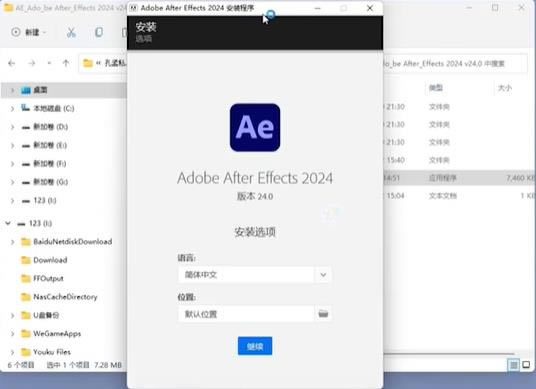This screenshot has height=389, width=536.
Task: Click the New button in File Explorer
Action: 29,32
